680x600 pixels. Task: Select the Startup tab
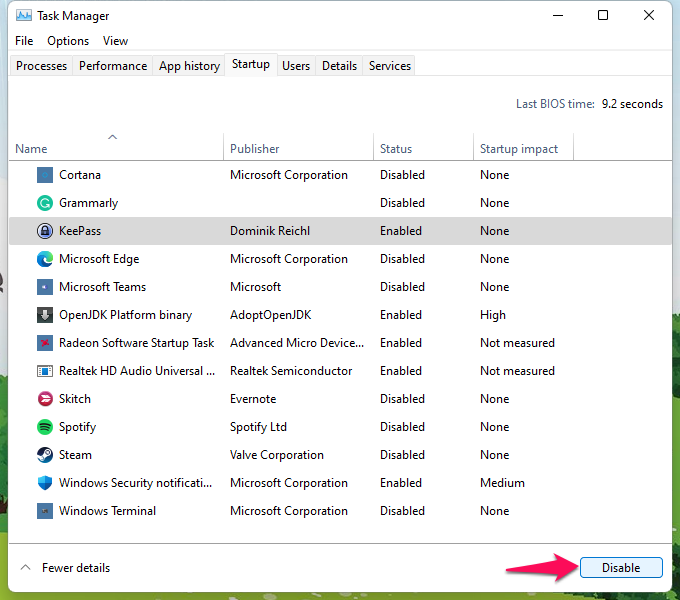click(251, 64)
